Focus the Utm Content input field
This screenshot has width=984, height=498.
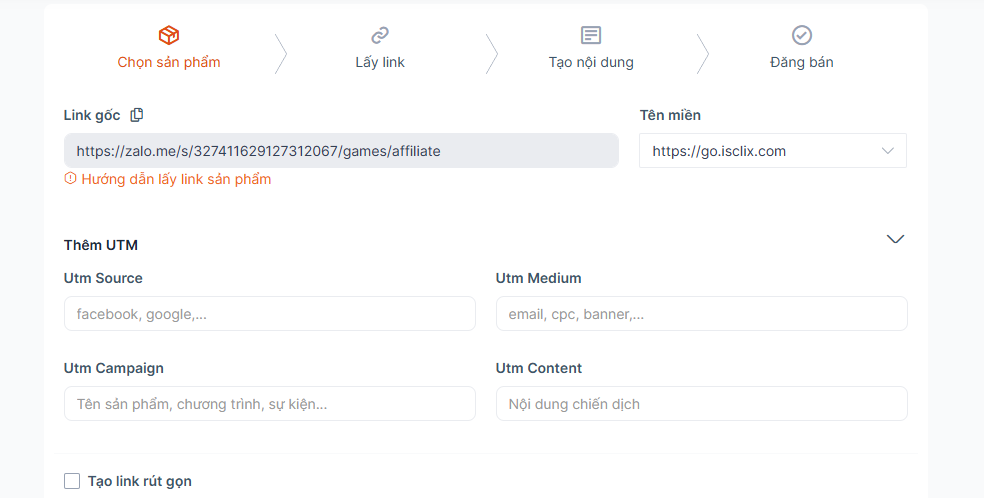pos(701,404)
